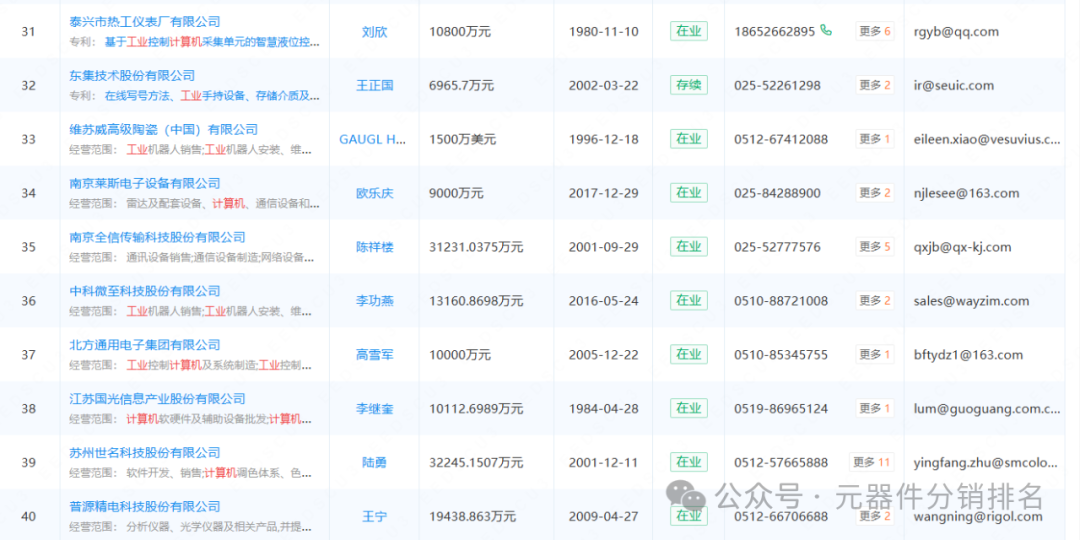Open company 江苏国光信息产业股份有限公司
Image resolution: width=1080 pixels, height=540 pixels.
tap(157, 398)
